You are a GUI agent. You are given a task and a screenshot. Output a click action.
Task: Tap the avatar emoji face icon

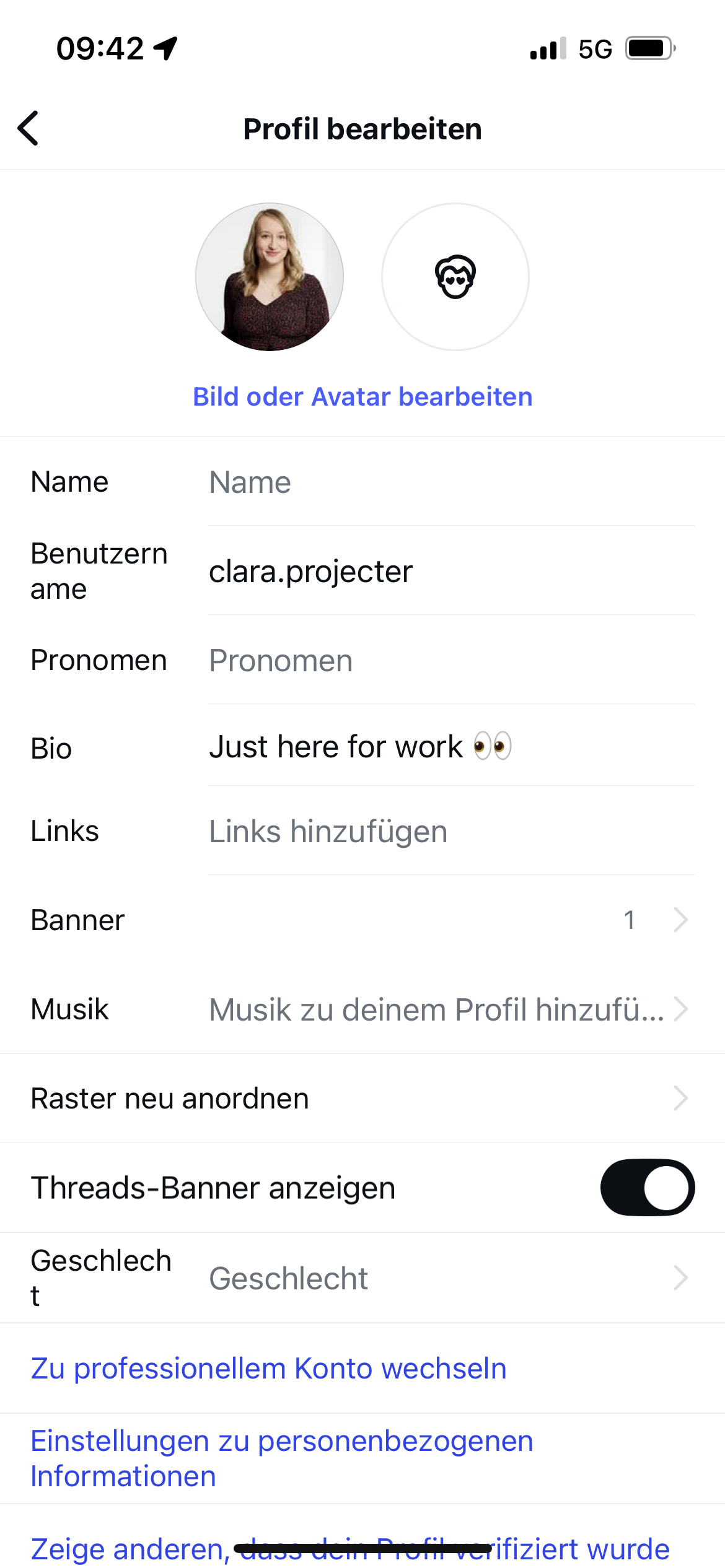click(x=455, y=277)
